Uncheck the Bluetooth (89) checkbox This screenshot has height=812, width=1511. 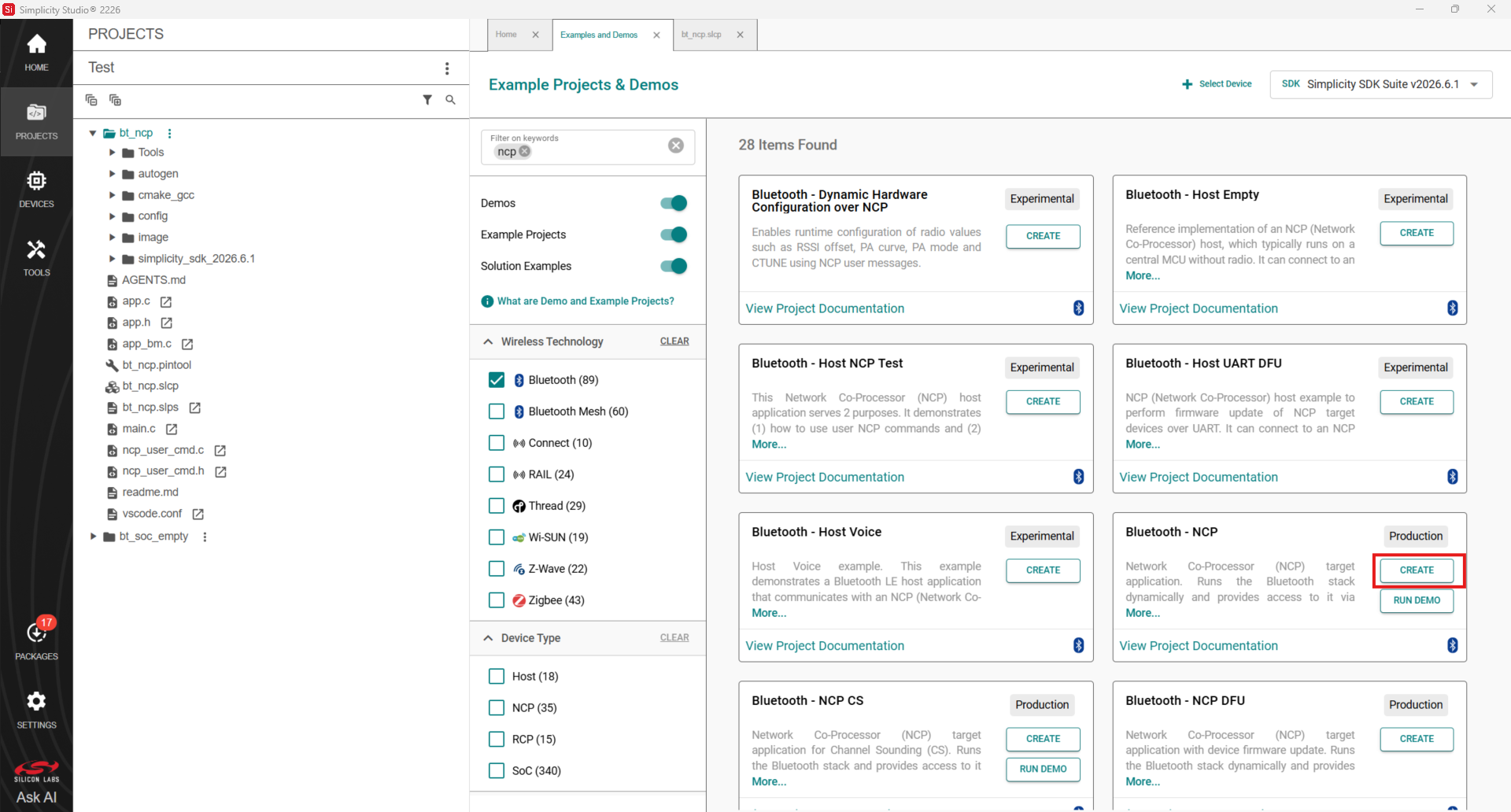pyautogui.click(x=497, y=380)
